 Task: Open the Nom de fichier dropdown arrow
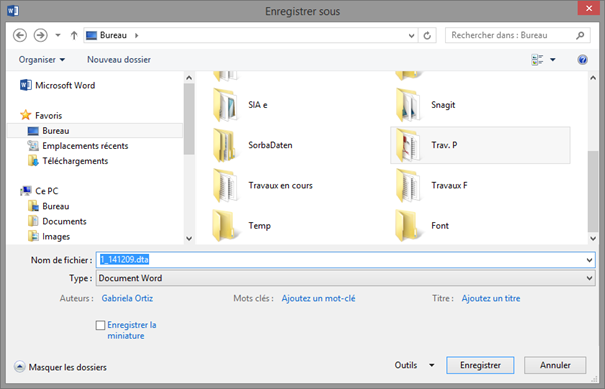click(590, 260)
